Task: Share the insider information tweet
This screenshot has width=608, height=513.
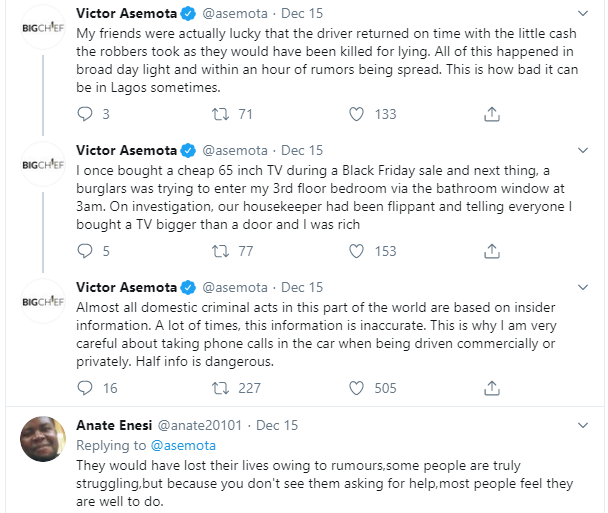Action: click(x=491, y=388)
